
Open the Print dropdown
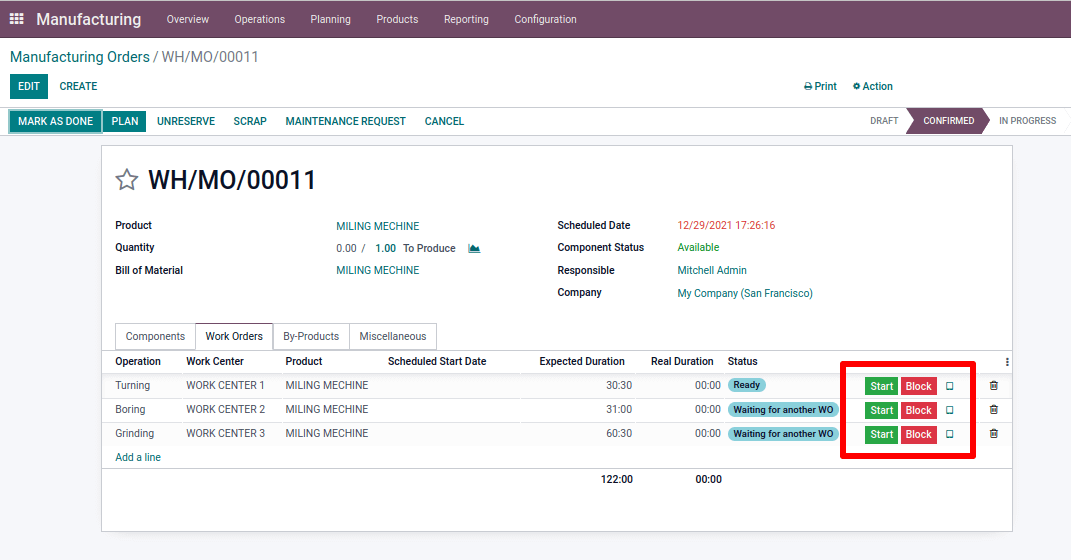point(820,87)
